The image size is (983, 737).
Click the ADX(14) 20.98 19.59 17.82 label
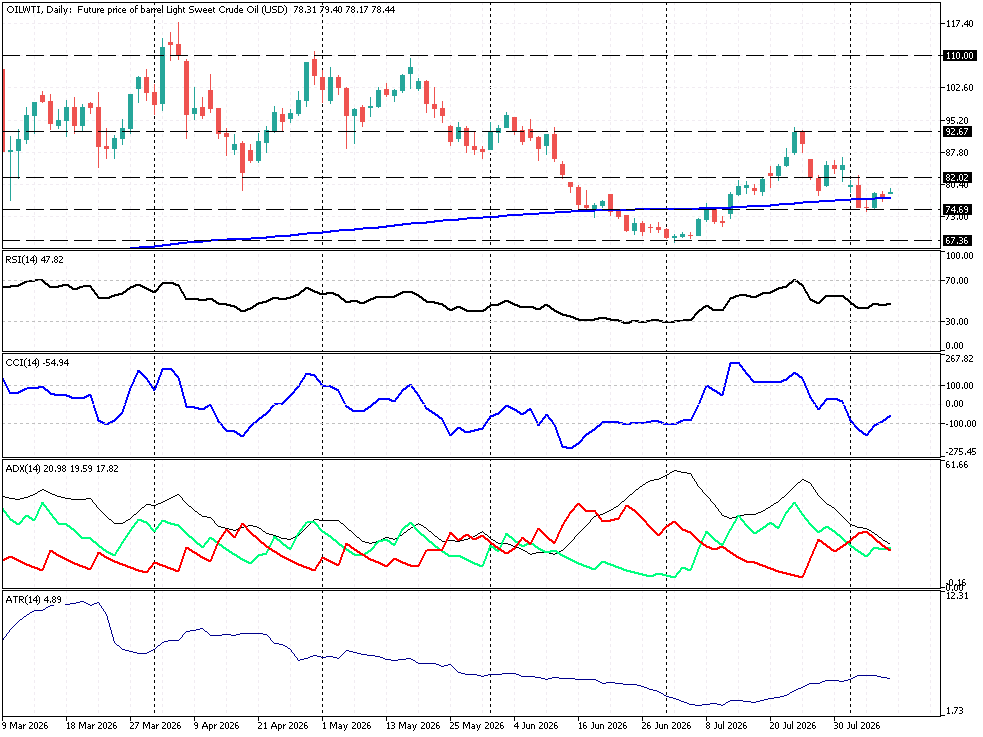tap(62, 469)
